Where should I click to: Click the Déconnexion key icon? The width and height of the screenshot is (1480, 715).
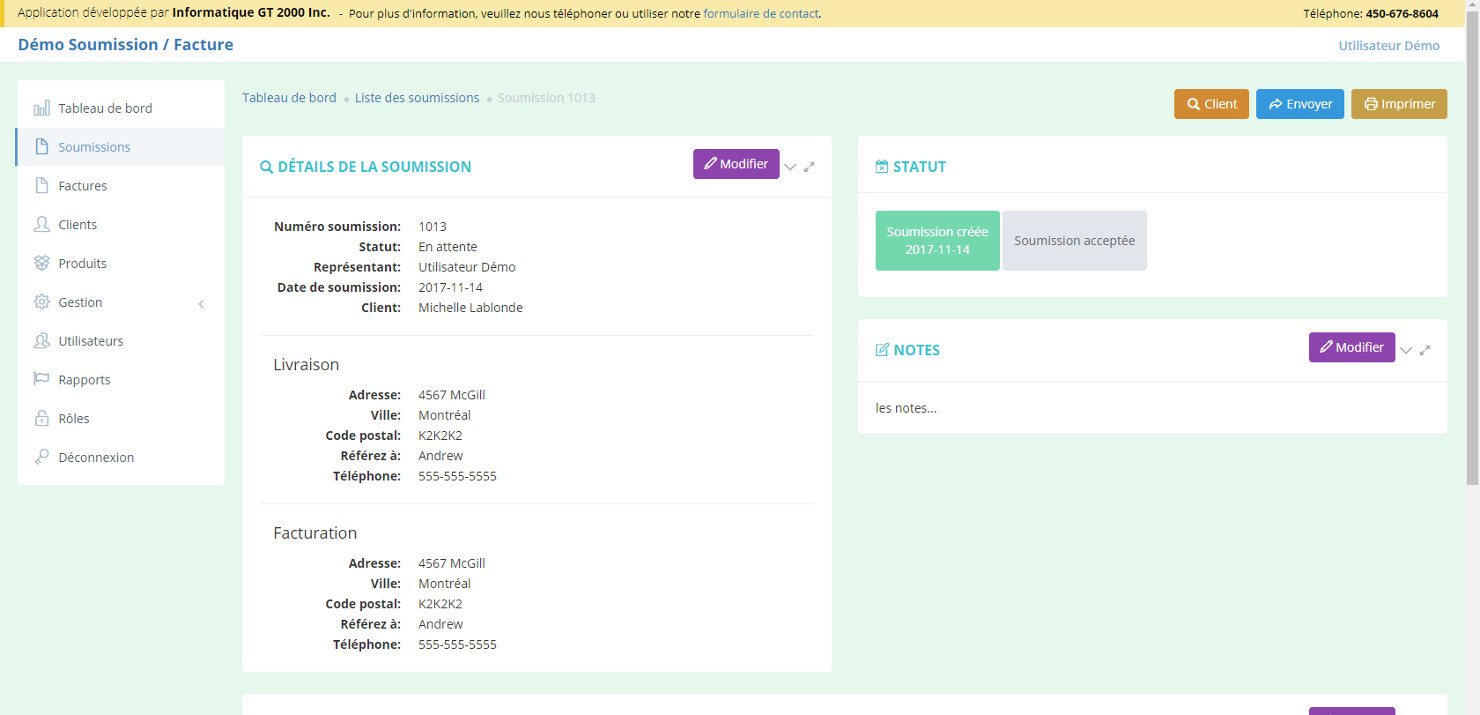click(x=41, y=457)
